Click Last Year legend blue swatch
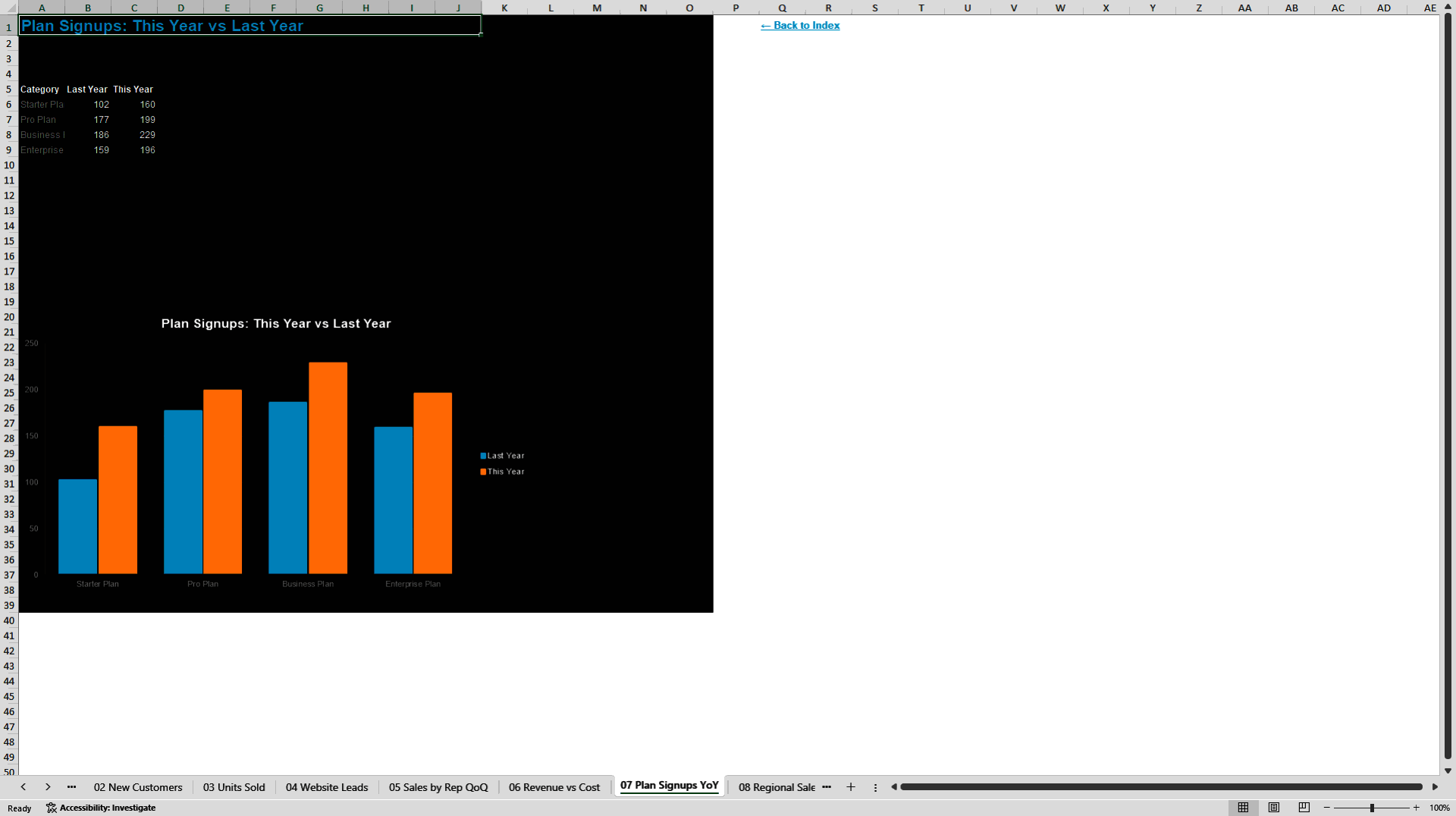The width and height of the screenshot is (1456, 816). coord(483,456)
